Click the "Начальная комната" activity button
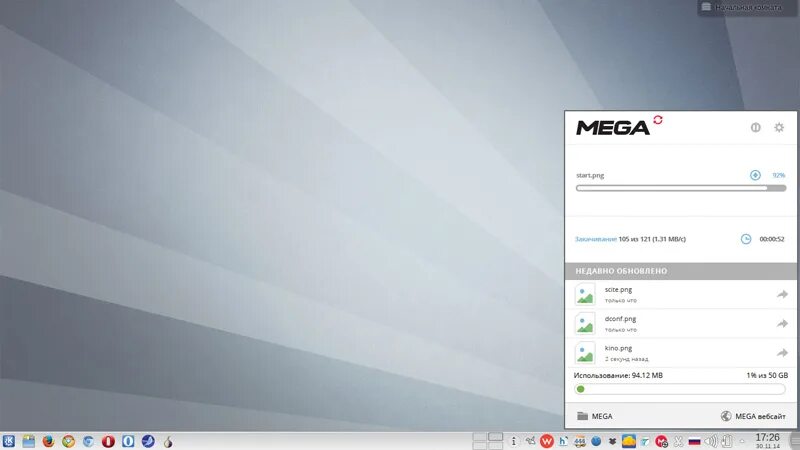This screenshot has height=450, width=800. tap(747, 7)
